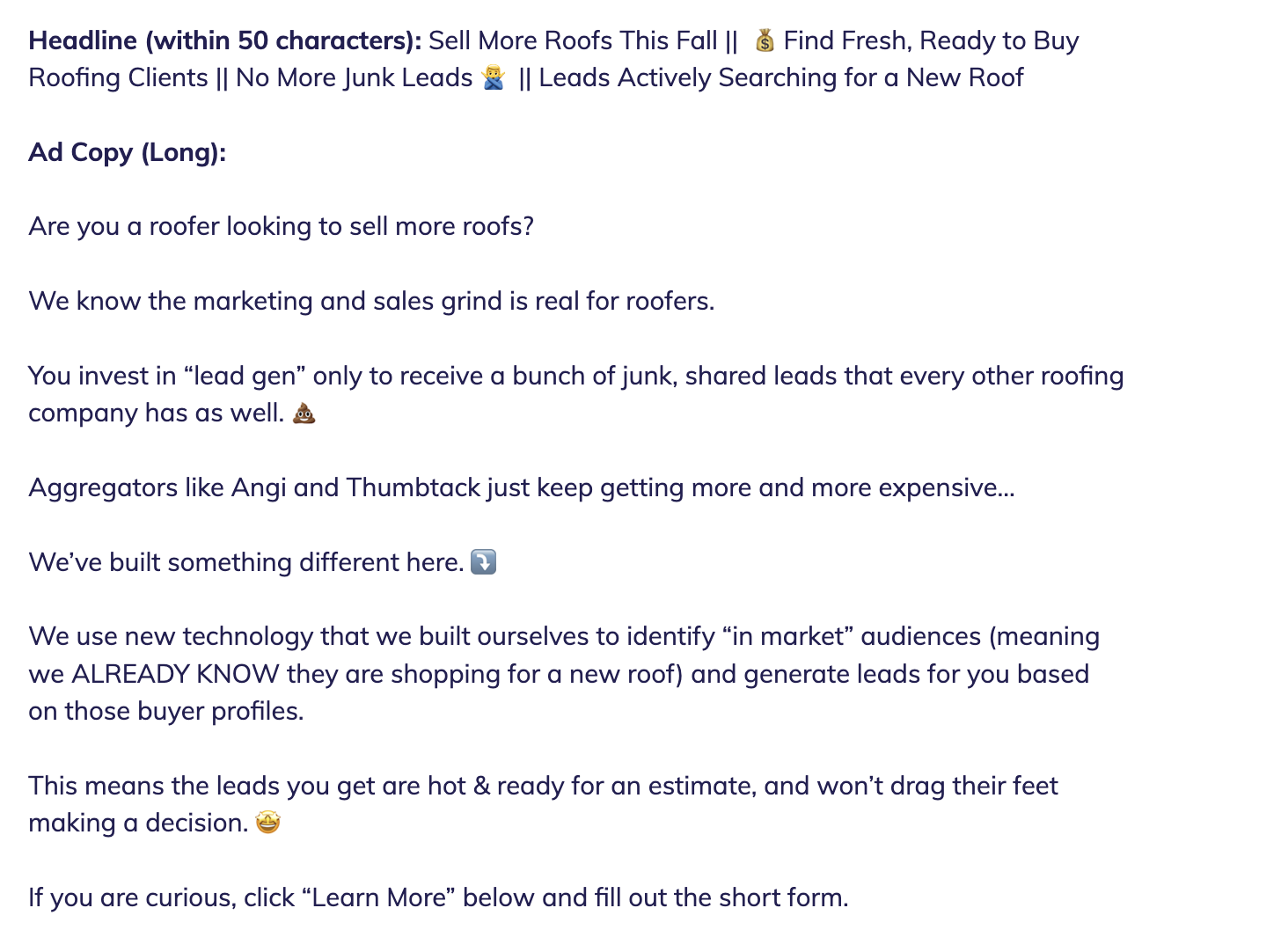Click the down-right arrow emoji
Image resolution: width=1281 pixels, height=952 pixels.
(484, 561)
